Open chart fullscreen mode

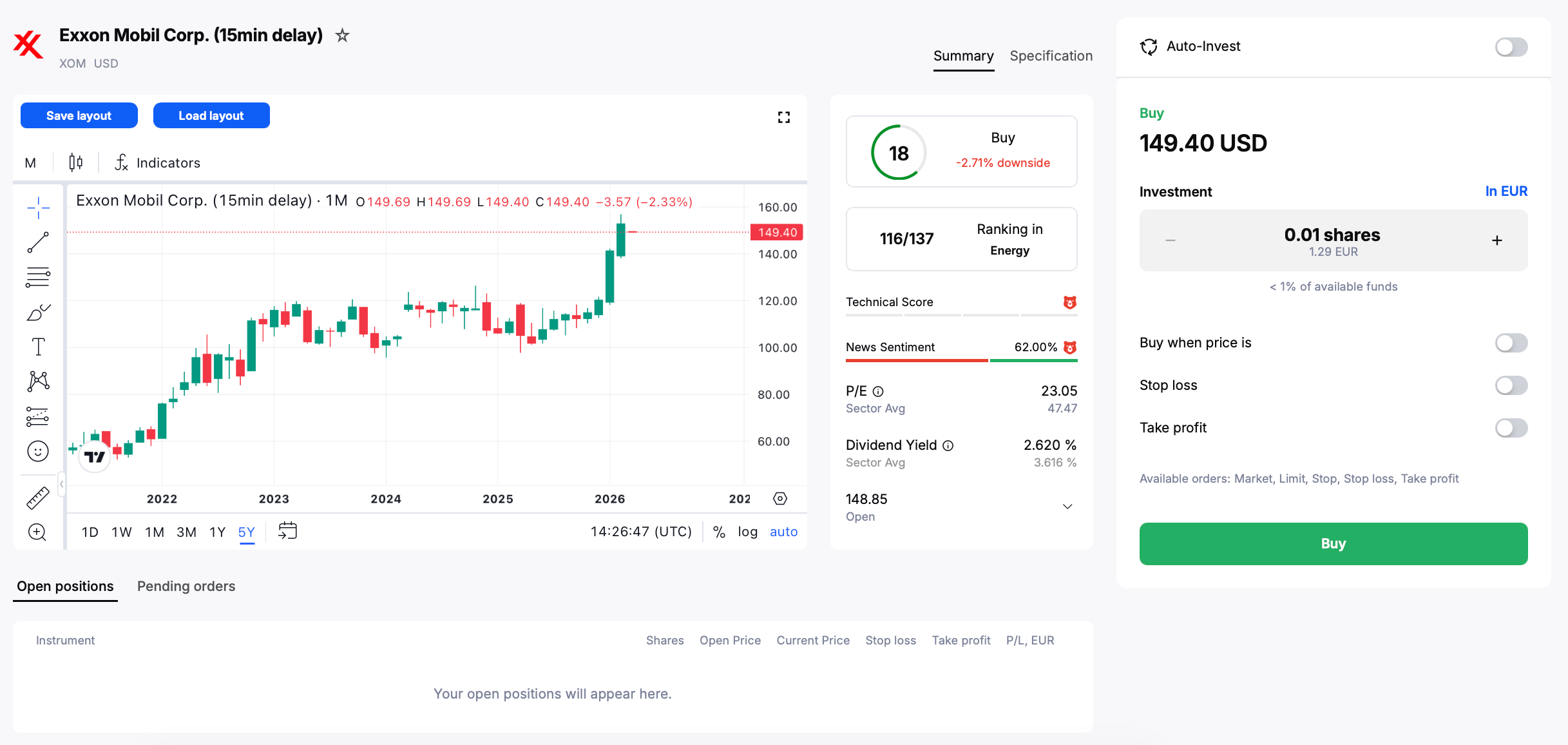783,117
